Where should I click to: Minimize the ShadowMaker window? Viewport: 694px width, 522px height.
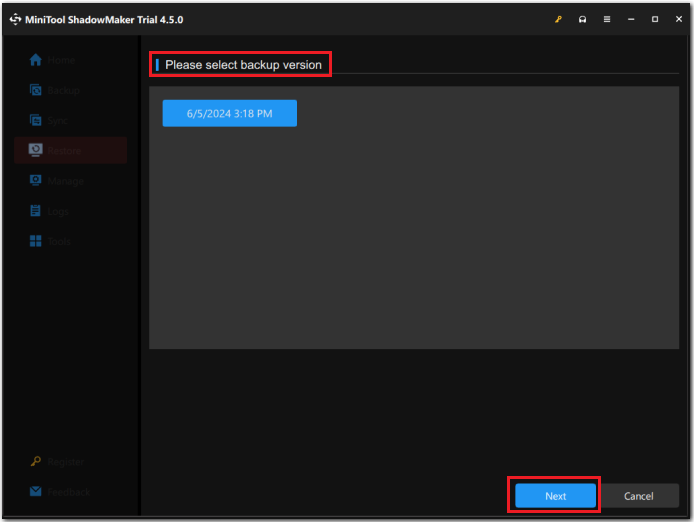point(631,19)
